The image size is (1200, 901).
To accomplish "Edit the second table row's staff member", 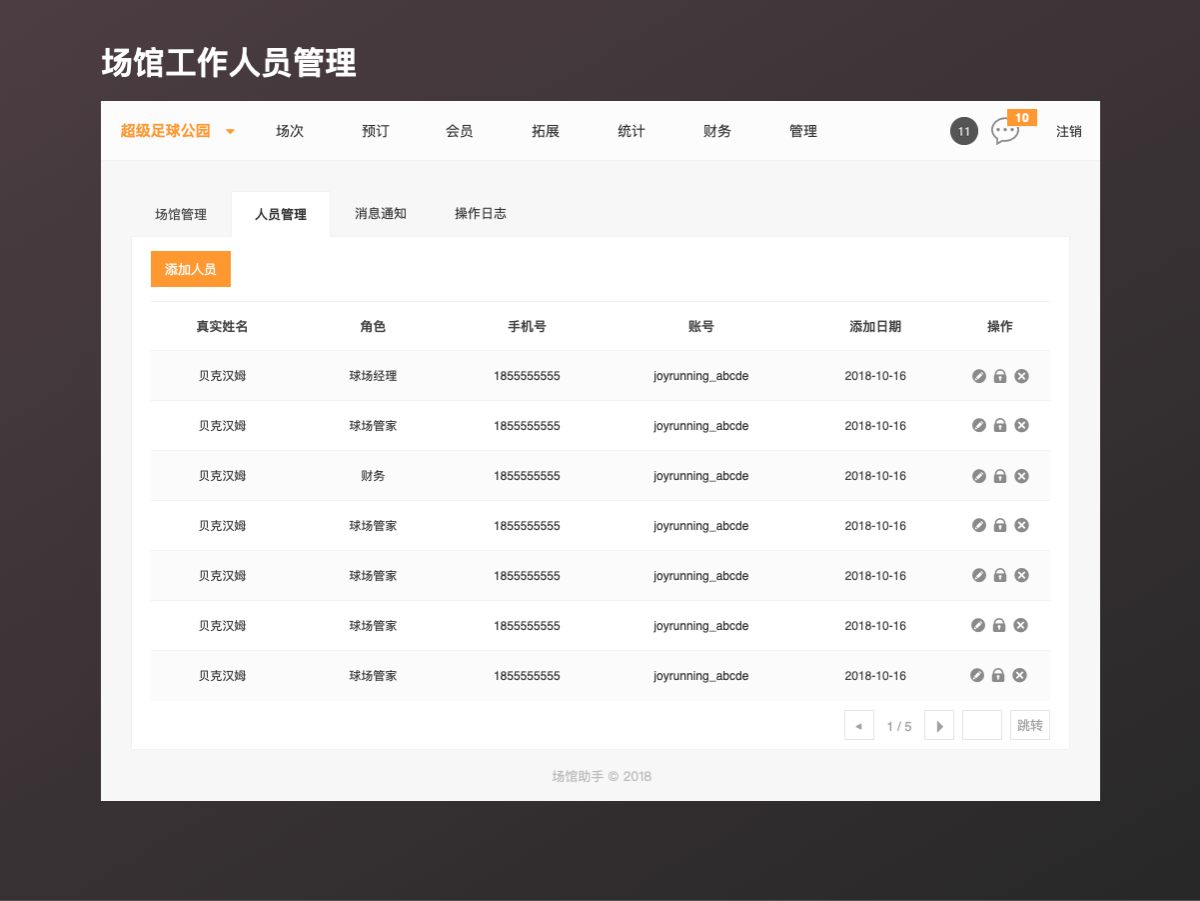I will [979, 425].
